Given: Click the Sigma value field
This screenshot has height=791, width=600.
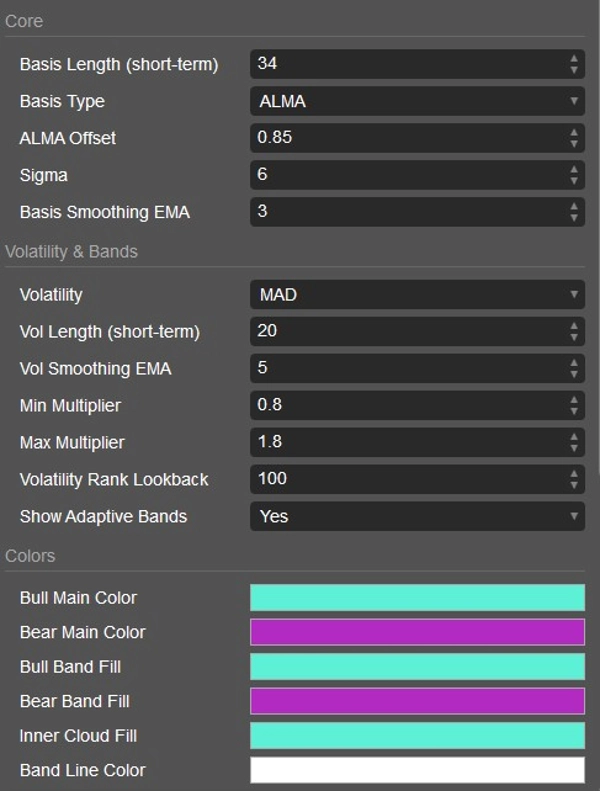Looking at the screenshot, I should coord(405,175).
